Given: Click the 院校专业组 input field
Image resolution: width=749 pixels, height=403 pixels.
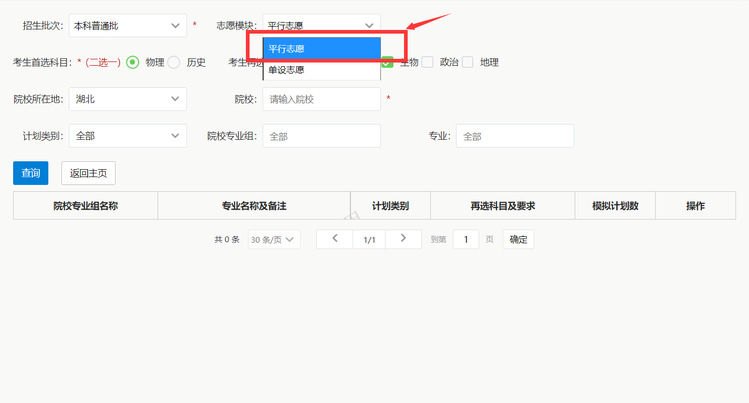Looking at the screenshot, I should click(321, 136).
